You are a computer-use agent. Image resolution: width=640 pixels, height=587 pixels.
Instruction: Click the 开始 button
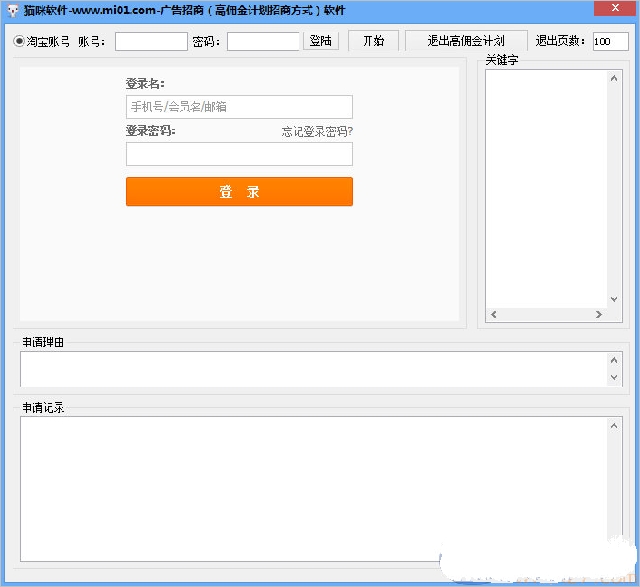click(x=373, y=41)
